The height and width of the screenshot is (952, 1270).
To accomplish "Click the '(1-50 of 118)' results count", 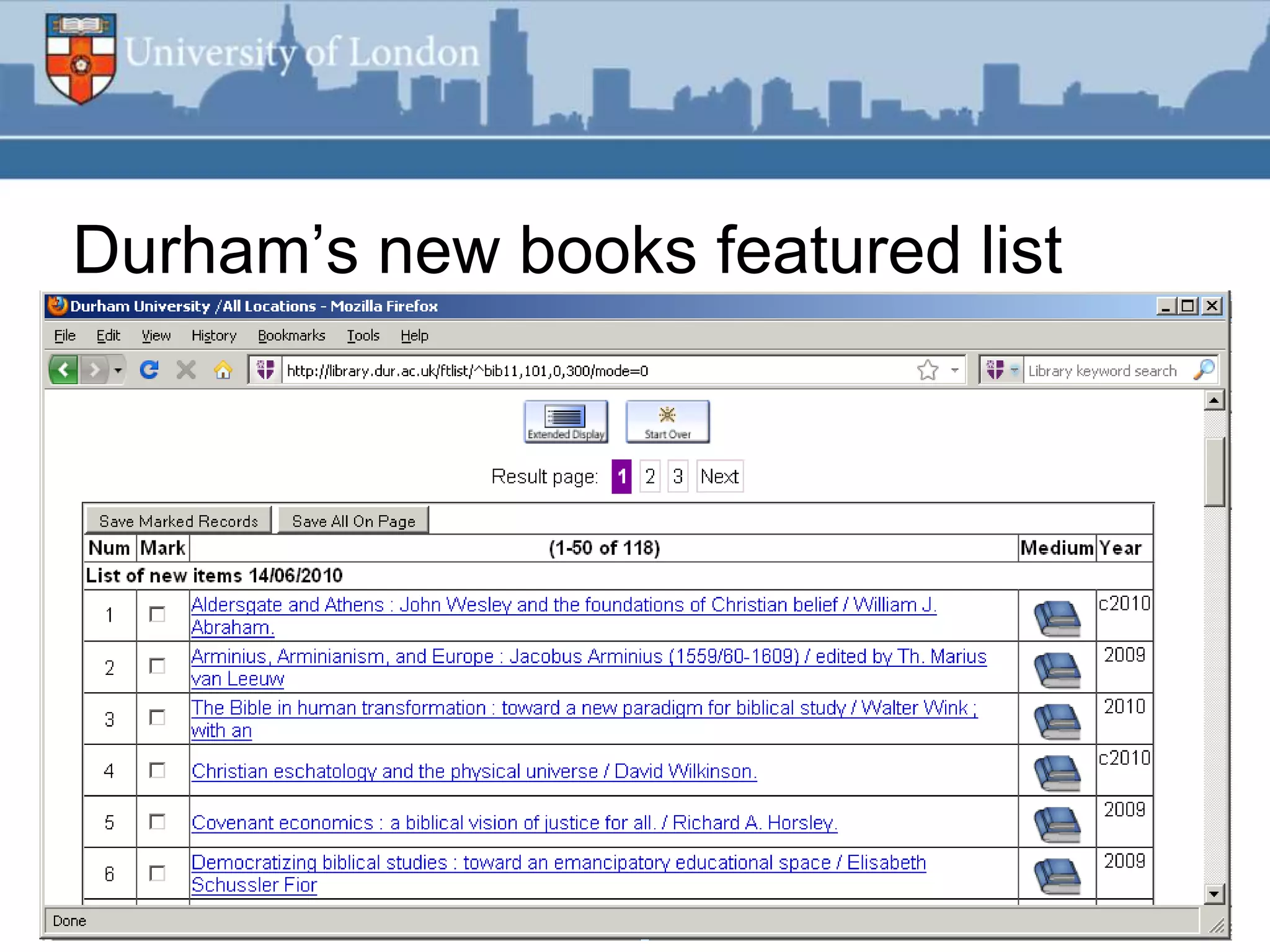I will click(604, 548).
